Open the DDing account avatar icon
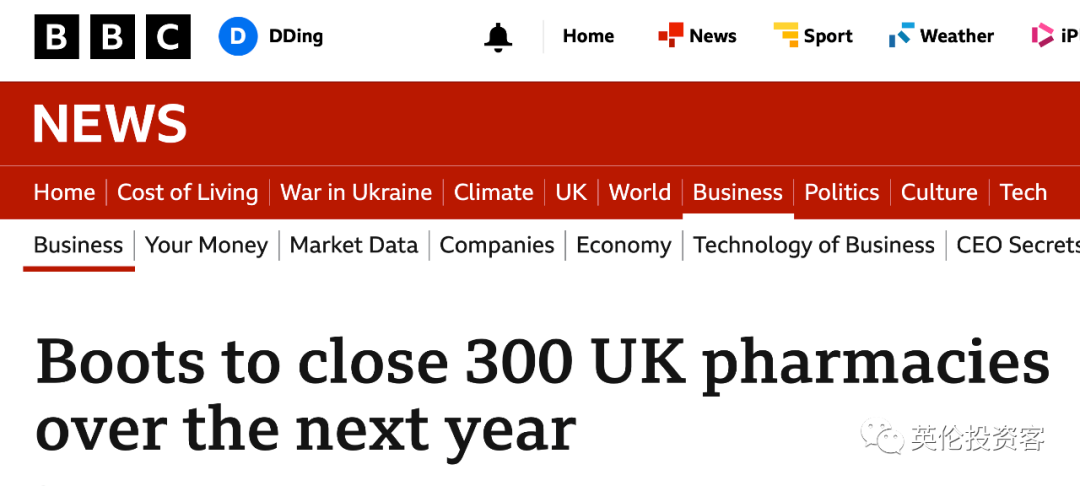This screenshot has width=1080, height=486. [x=238, y=37]
